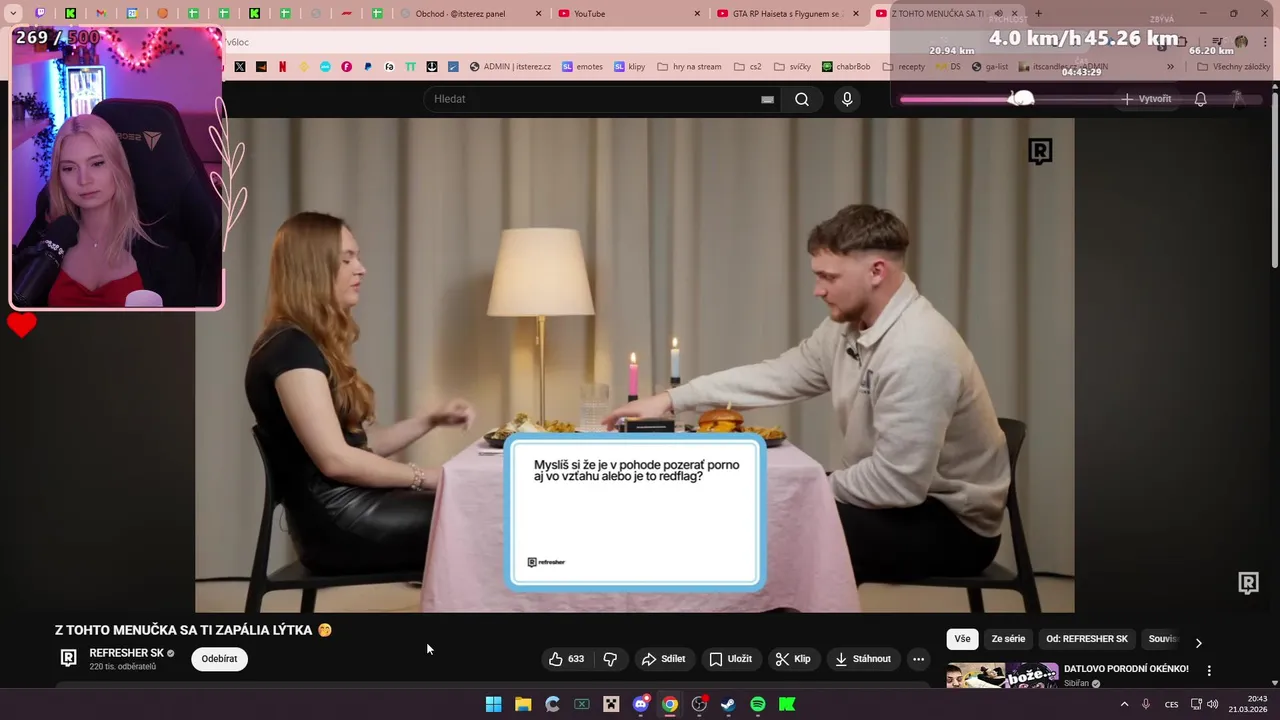Like the video with thumbs-up 633
Image resolution: width=1280 pixels, height=720 pixels.
[x=566, y=659]
